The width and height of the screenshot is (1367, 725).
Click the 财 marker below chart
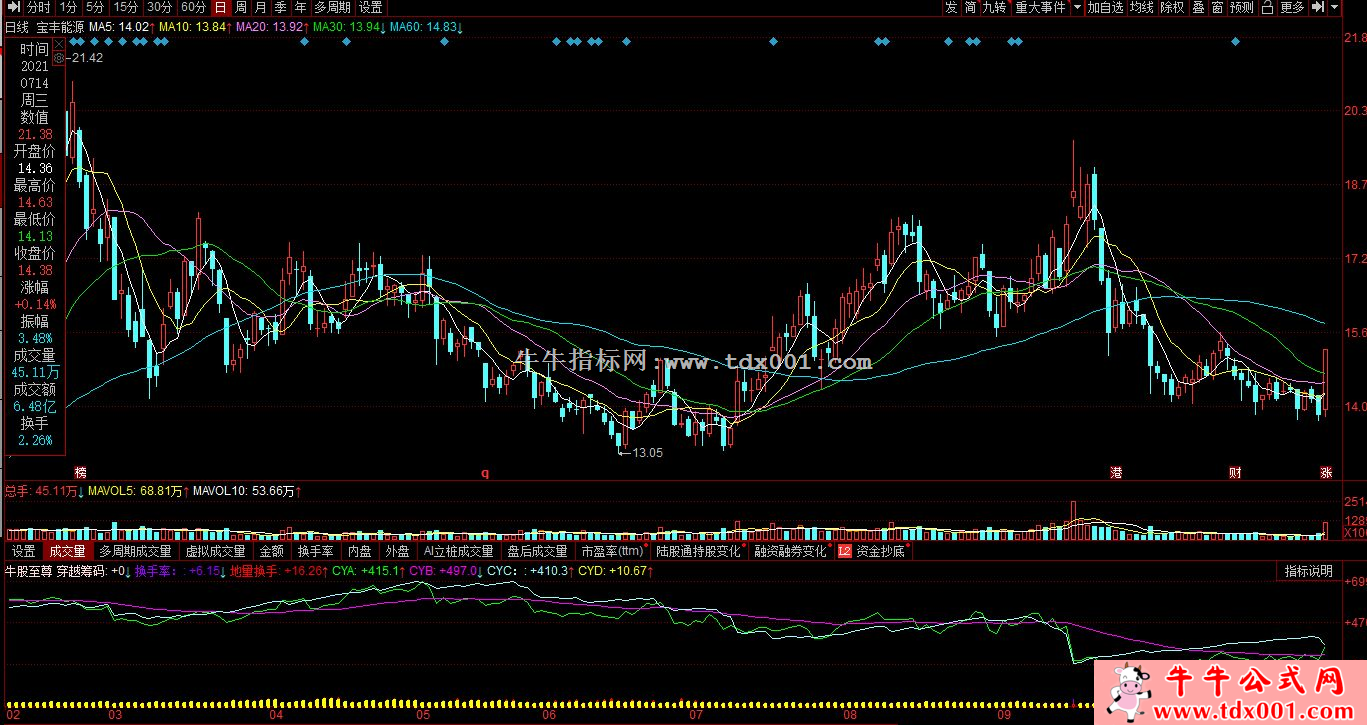[x=1235, y=472]
